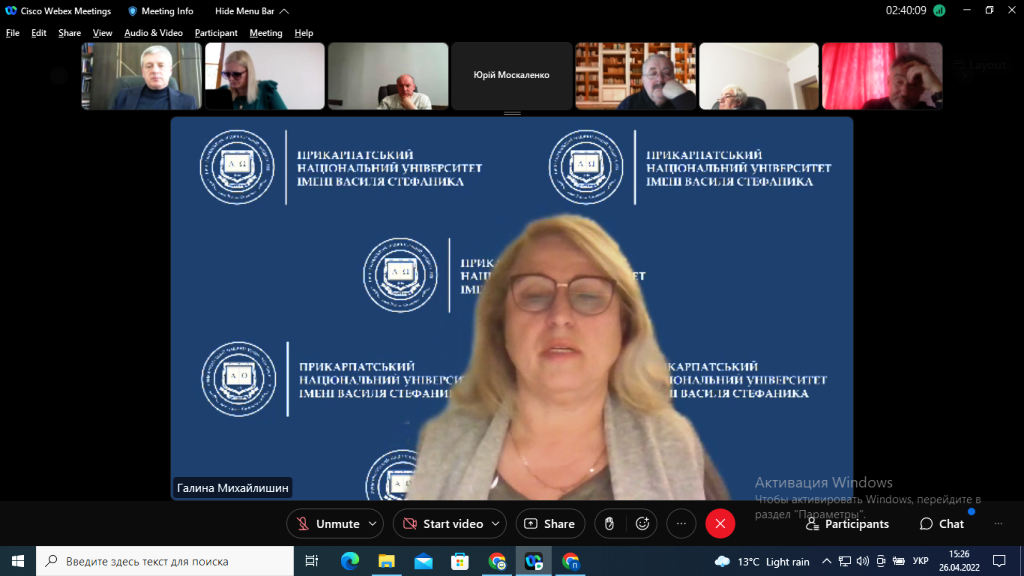Screen dimensions: 1024x576
Task: Open more panel options beside Chat
Action: click(x=997, y=523)
